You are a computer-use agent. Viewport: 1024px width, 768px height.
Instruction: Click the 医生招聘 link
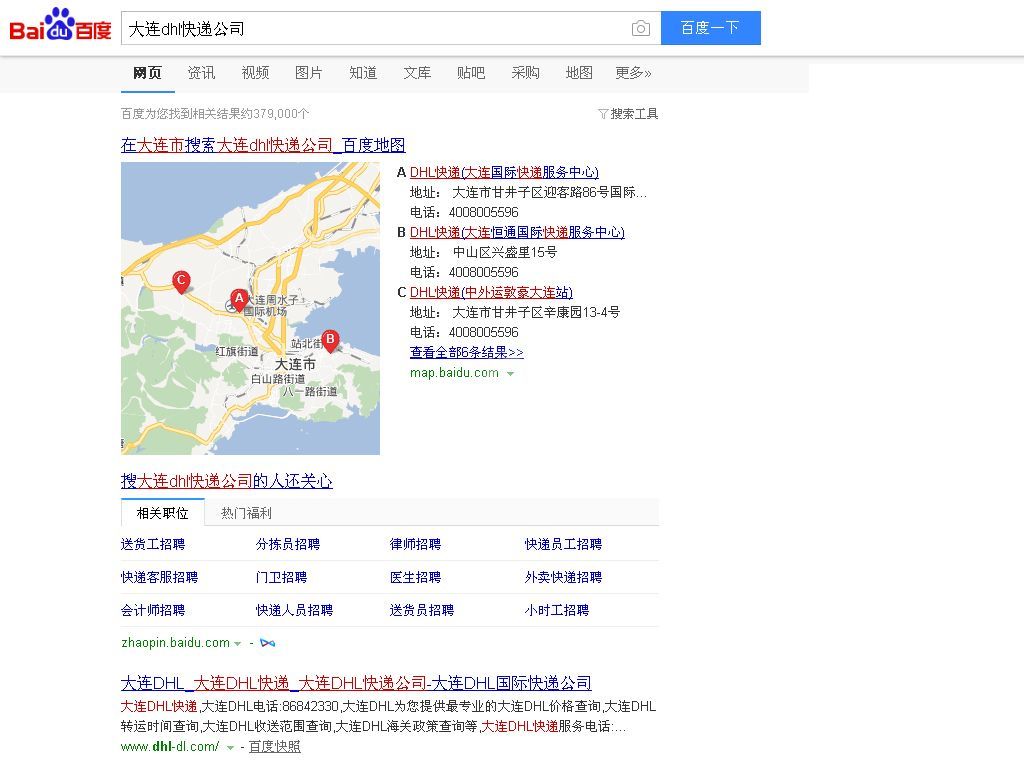(x=415, y=577)
